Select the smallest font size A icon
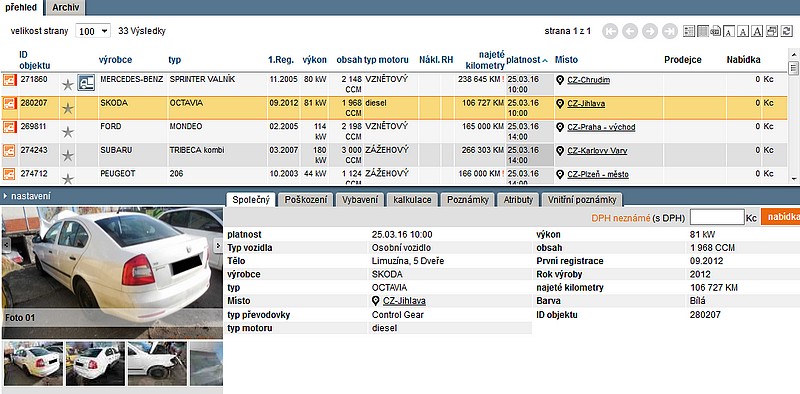Screen dimensions: 800x394 (730, 31)
